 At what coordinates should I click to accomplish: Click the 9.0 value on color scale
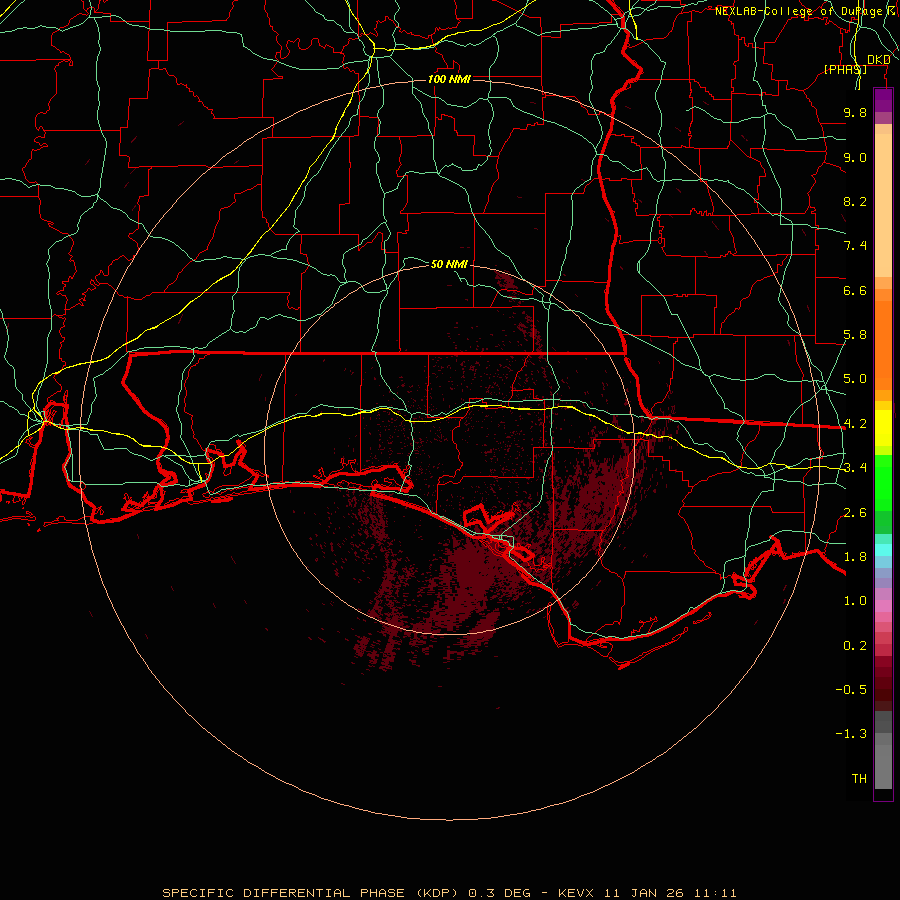tap(855, 157)
